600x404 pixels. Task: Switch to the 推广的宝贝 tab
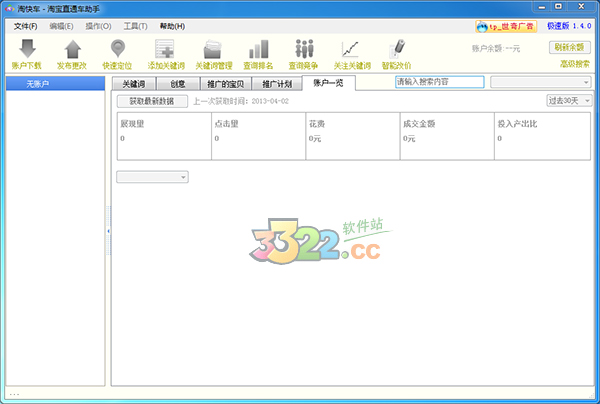225,84
